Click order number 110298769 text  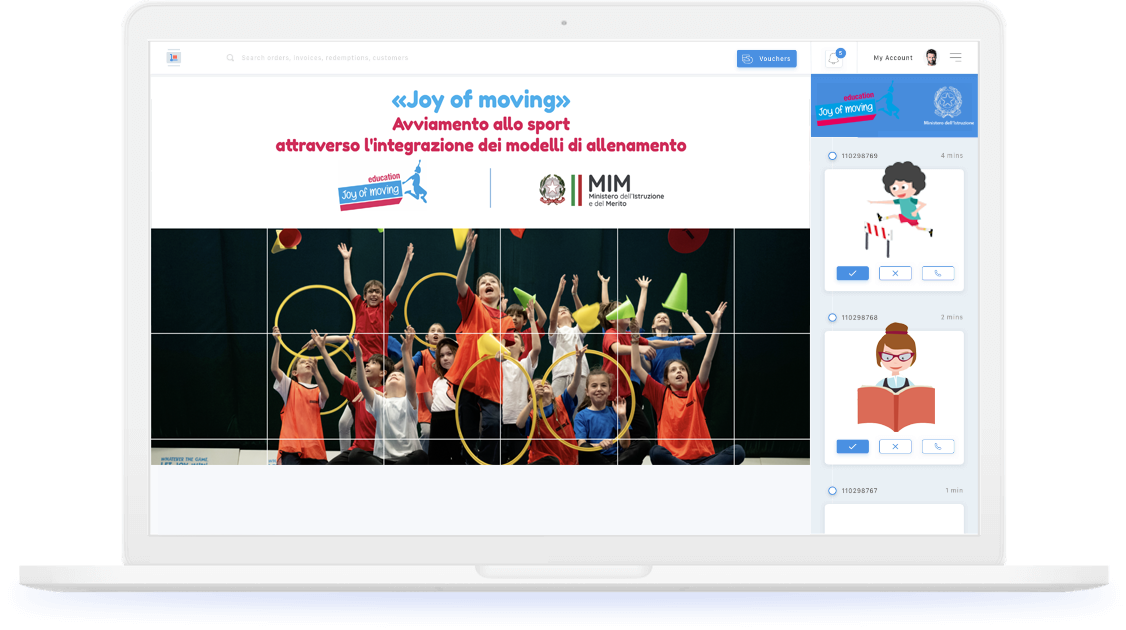860,156
